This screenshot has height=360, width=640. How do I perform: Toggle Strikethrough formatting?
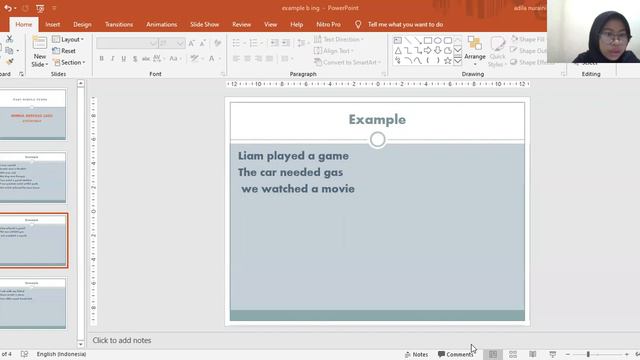[x=146, y=59]
